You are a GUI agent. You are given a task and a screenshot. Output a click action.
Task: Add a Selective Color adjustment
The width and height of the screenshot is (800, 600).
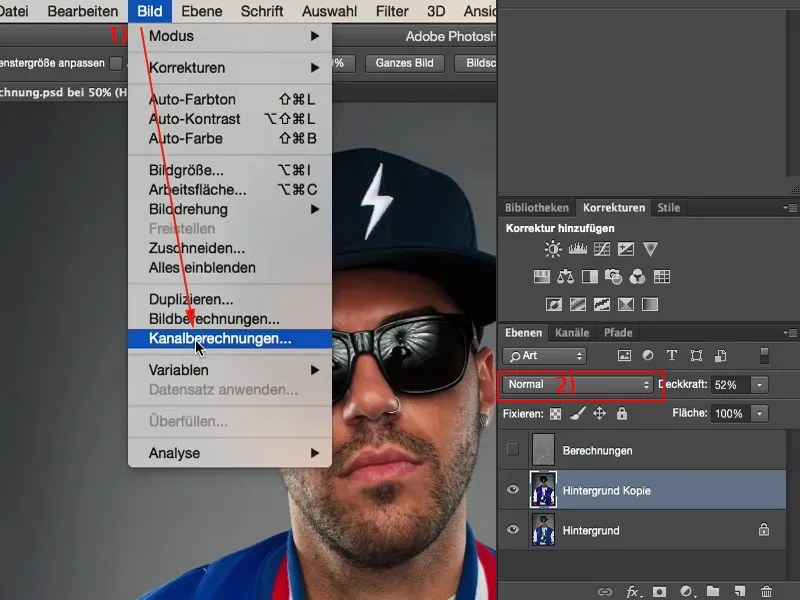pos(626,305)
